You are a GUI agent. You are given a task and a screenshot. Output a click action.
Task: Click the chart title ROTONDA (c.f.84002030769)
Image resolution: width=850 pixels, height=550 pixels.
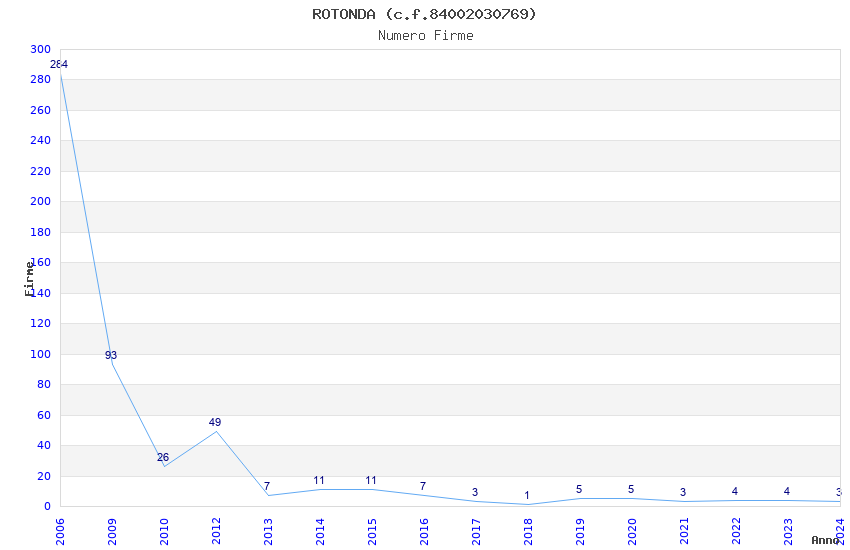tap(424, 14)
